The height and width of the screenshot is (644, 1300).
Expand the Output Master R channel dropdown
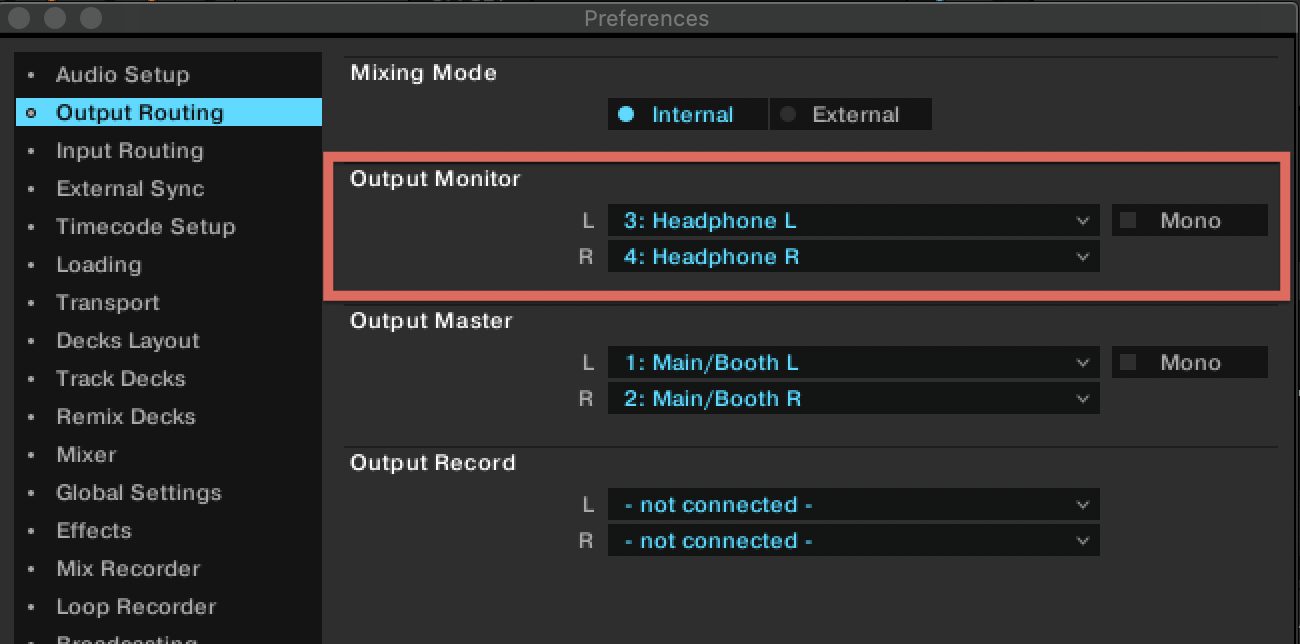pos(853,399)
